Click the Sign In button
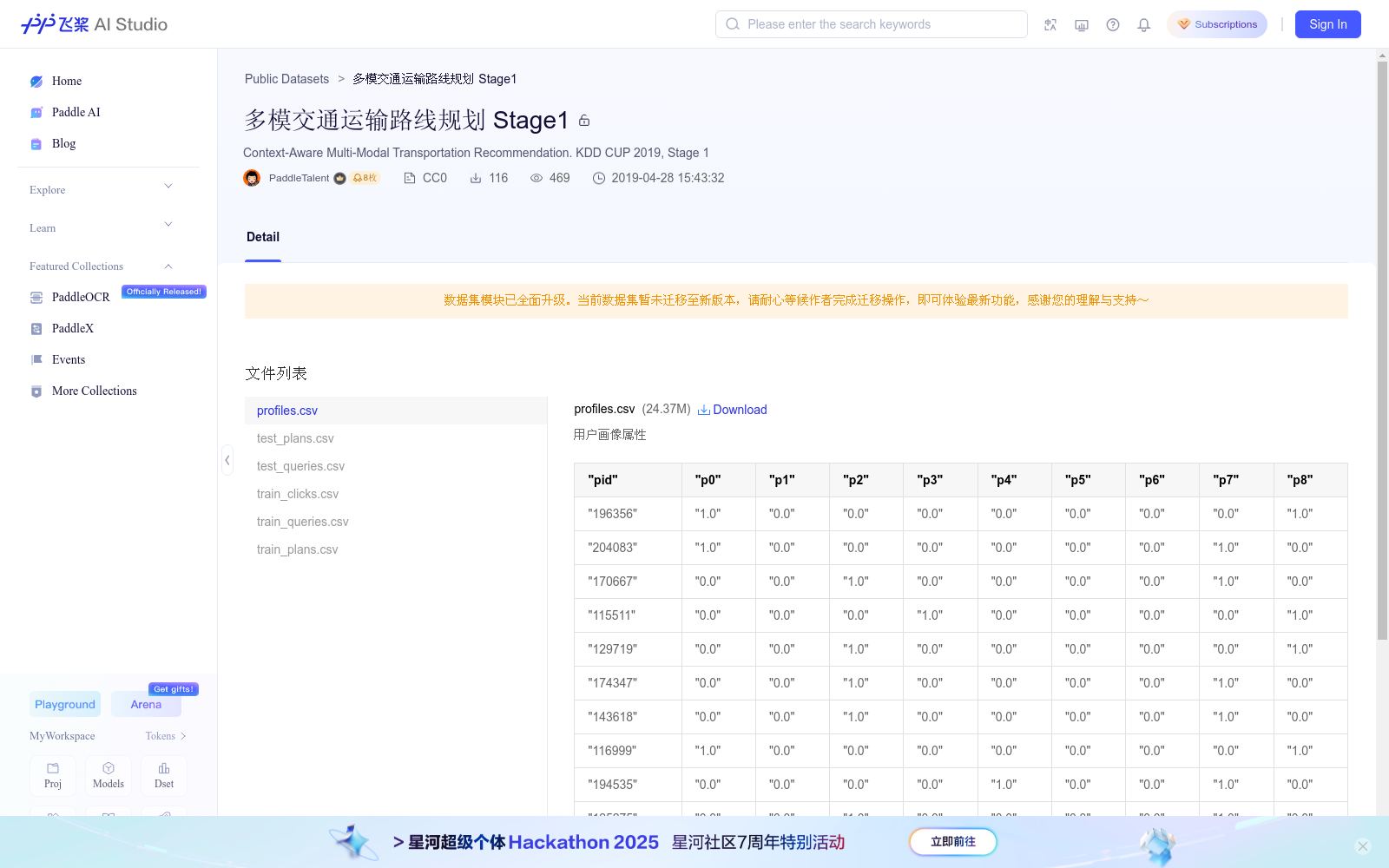 1328,24
